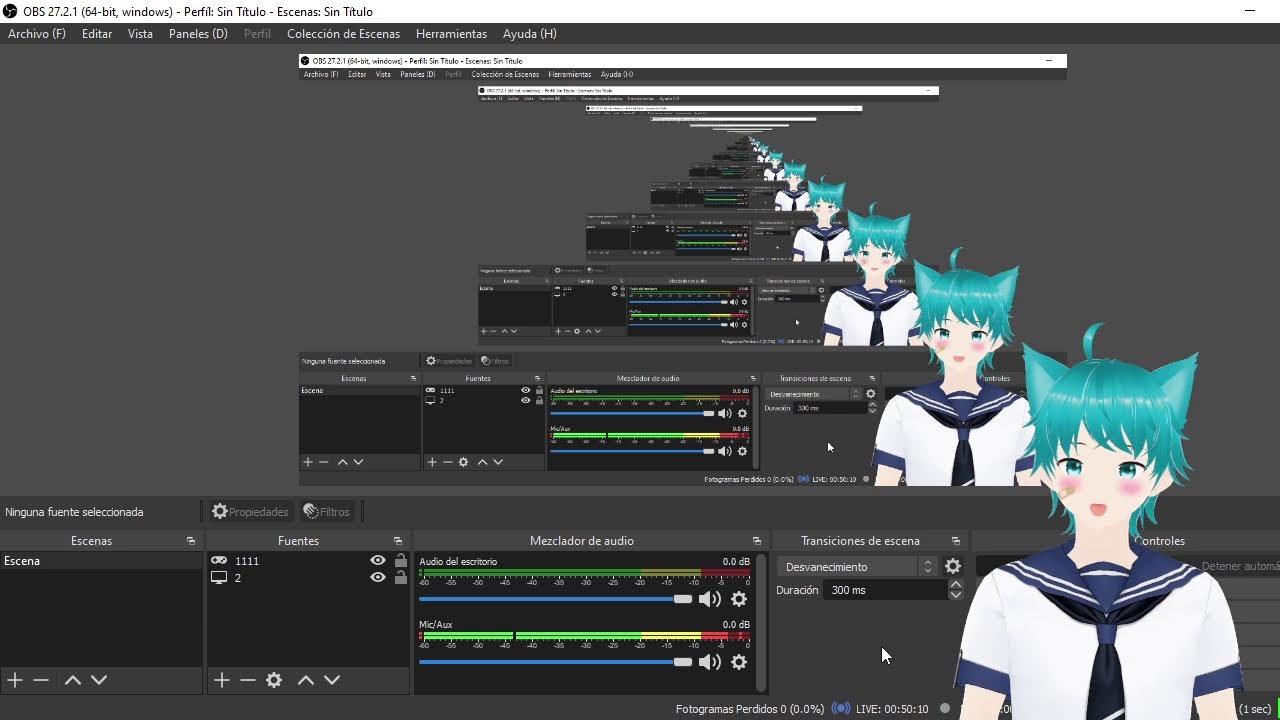Increase Duración with up stepper

pyautogui.click(x=956, y=585)
